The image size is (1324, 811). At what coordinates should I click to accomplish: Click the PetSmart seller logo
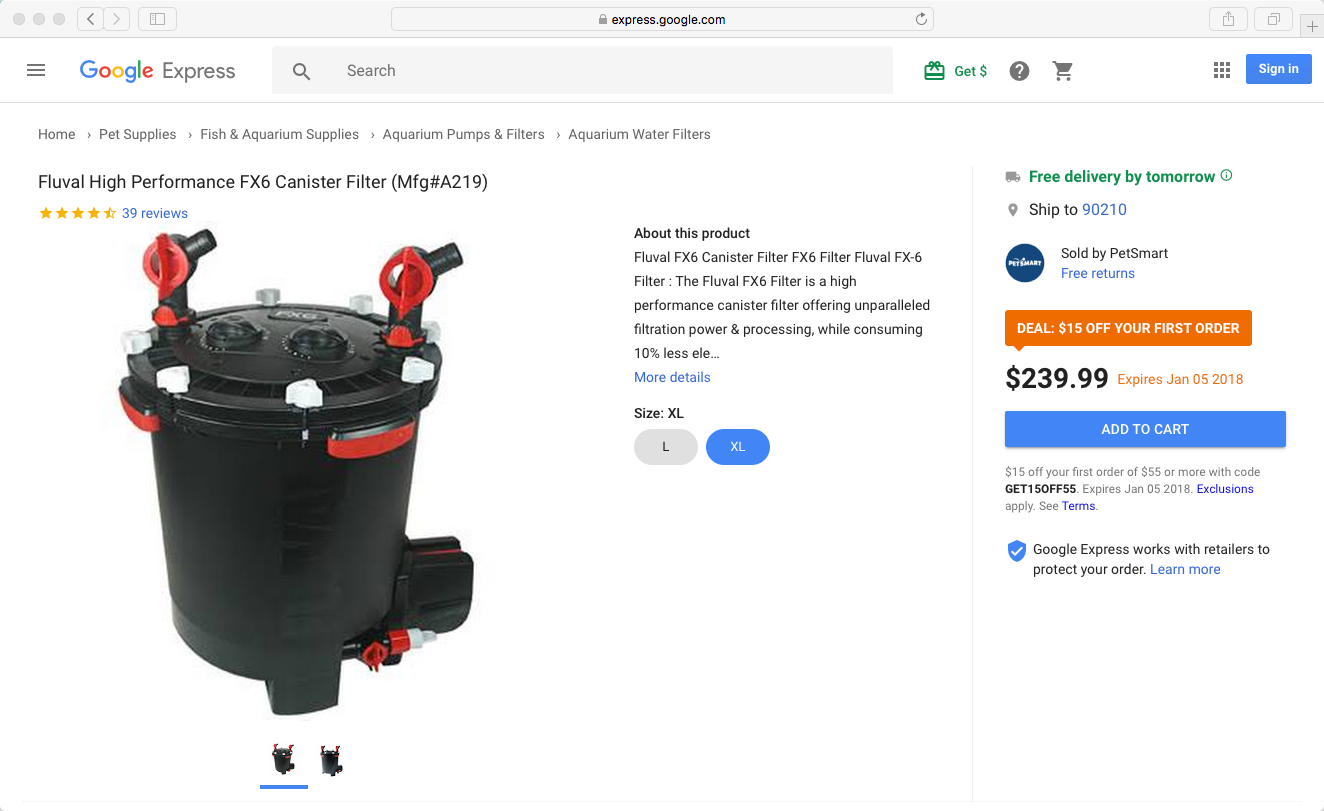pos(1025,263)
